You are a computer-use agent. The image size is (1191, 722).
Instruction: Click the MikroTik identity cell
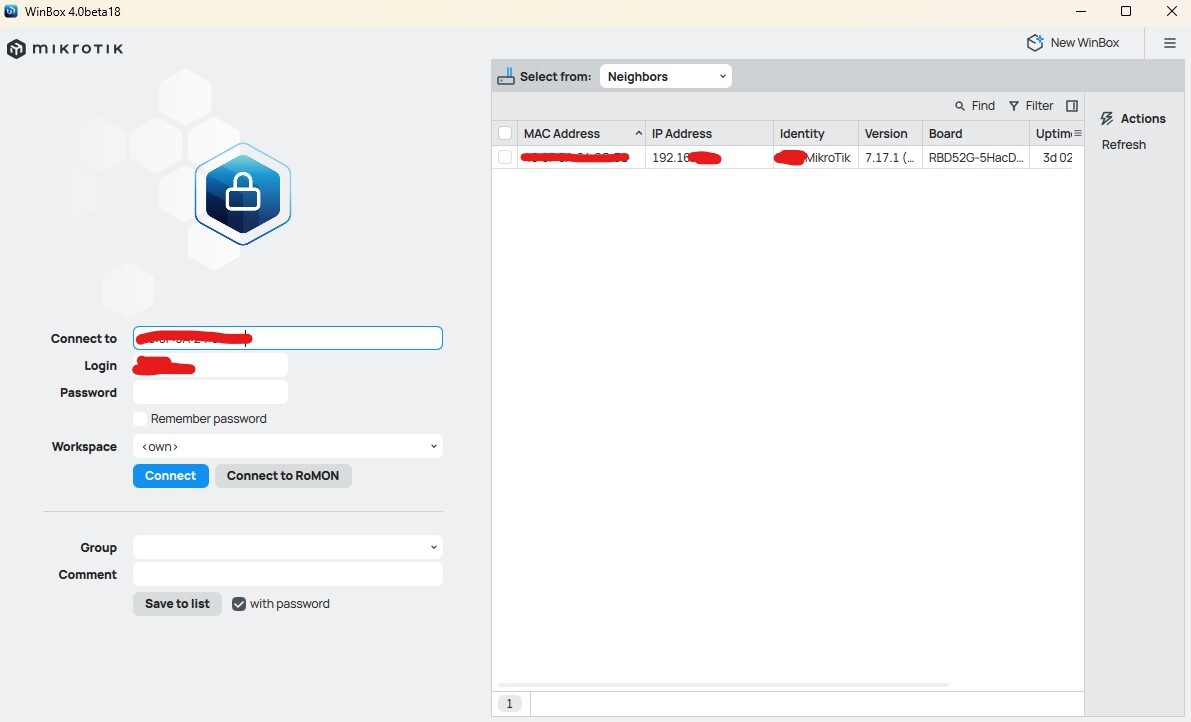point(816,158)
